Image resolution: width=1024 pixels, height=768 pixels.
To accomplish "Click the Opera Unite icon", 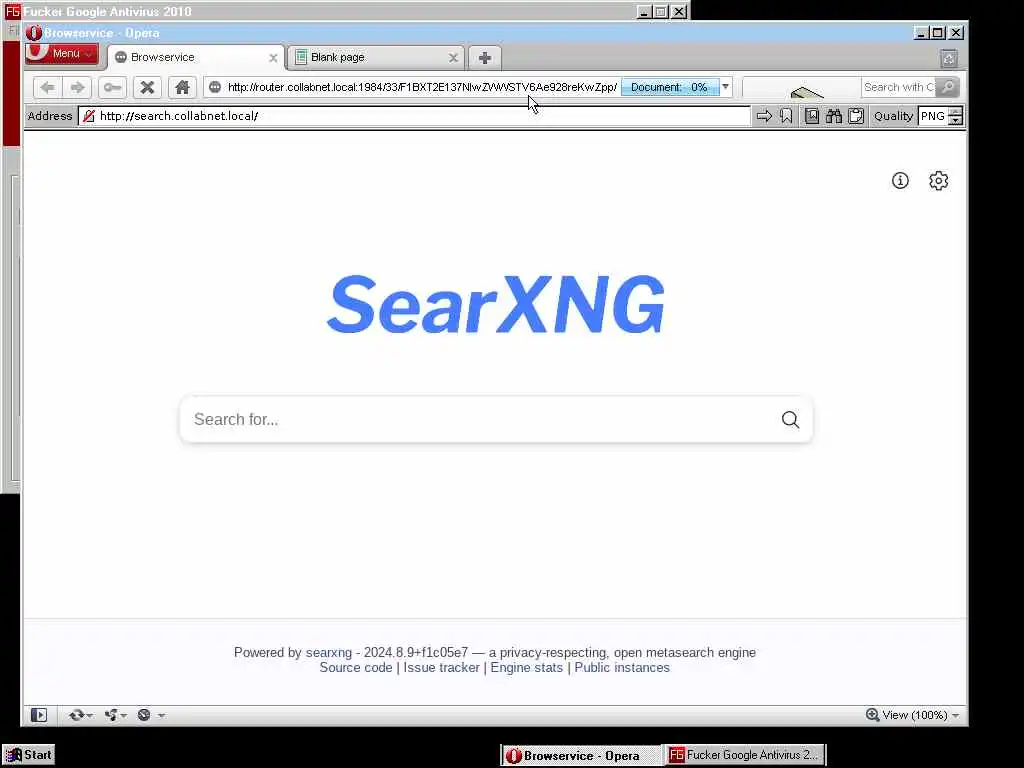I will coord(111,715).
